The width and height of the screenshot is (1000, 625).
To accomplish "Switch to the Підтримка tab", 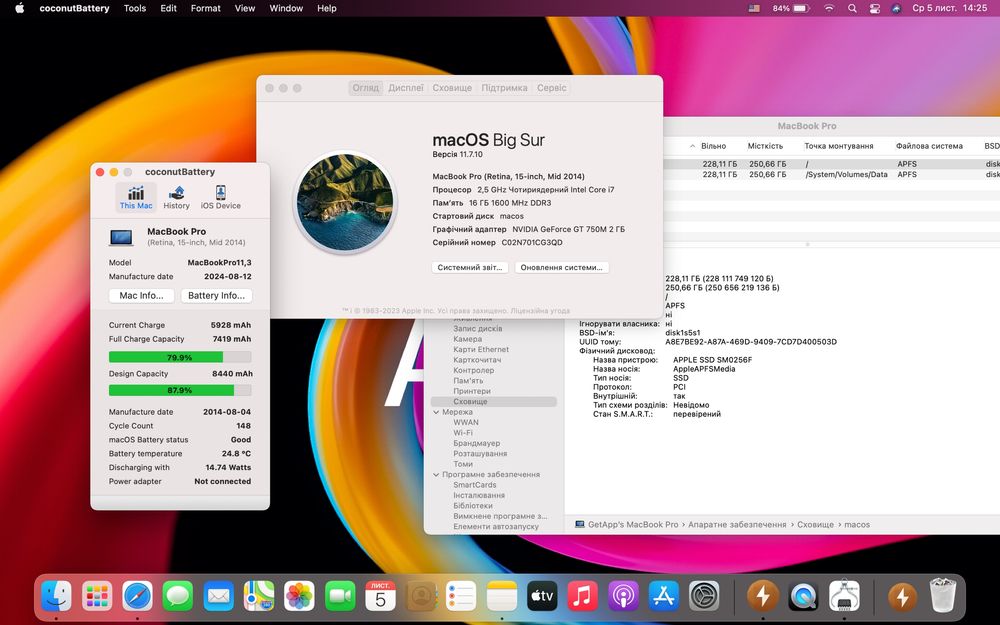I will (x=504, y=88).
